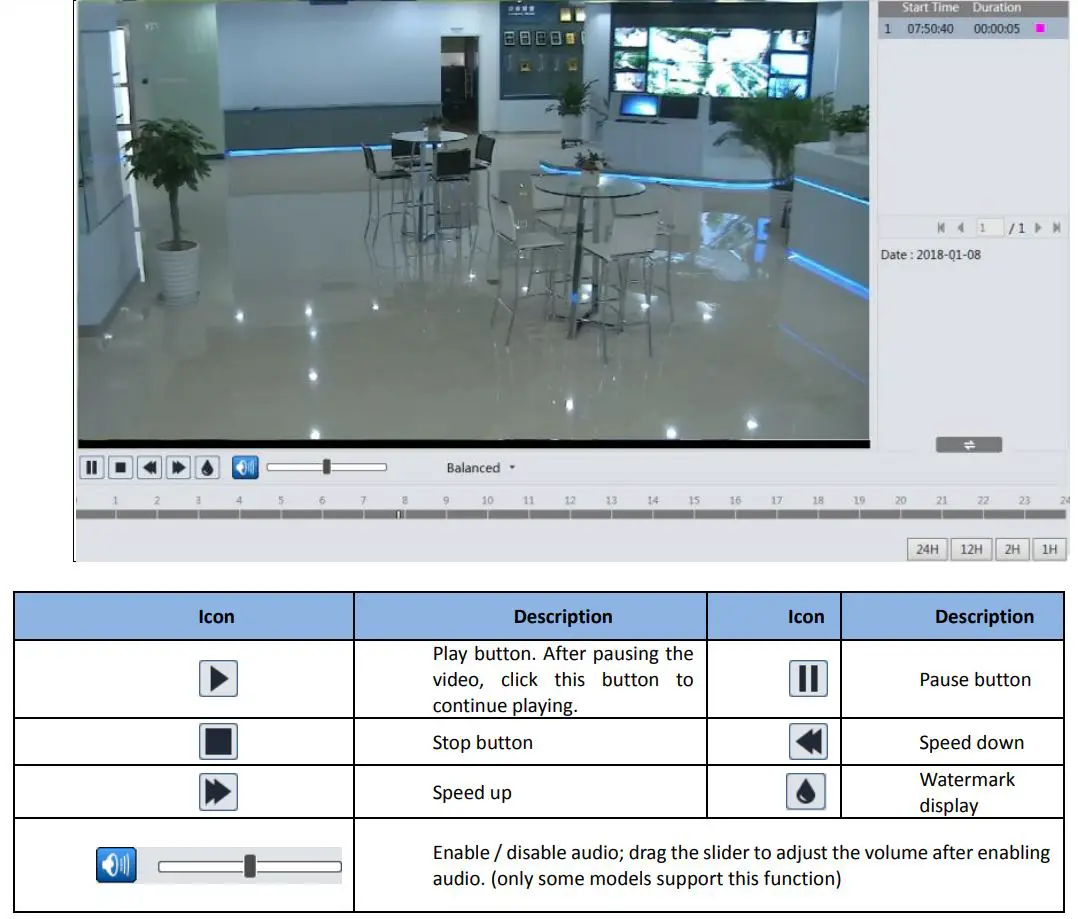Choose the 1H timeline scale
The height and width of the screenshot is (919, 1078).
click(1048, 548)
